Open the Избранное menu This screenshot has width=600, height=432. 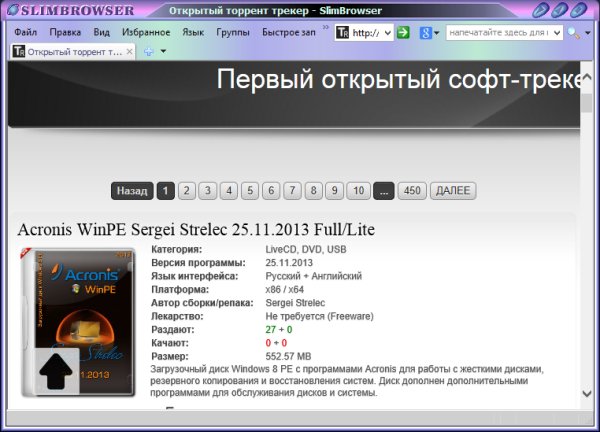pyautogui.click(x=146, y=33)
